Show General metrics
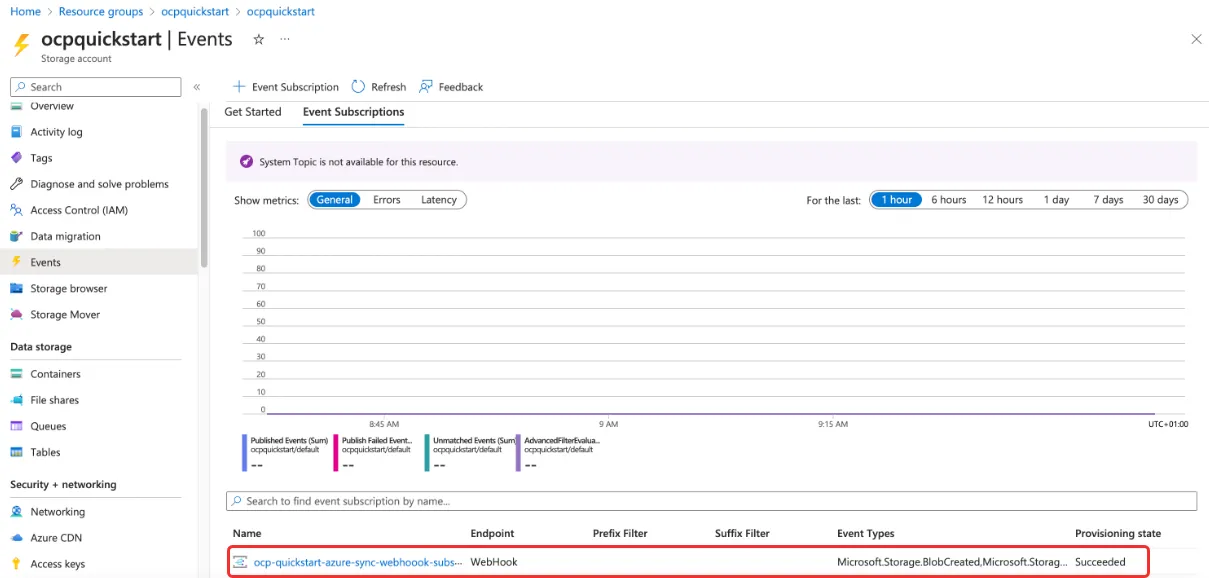This screenshot has width=1209, height=578. click(334, 200)
